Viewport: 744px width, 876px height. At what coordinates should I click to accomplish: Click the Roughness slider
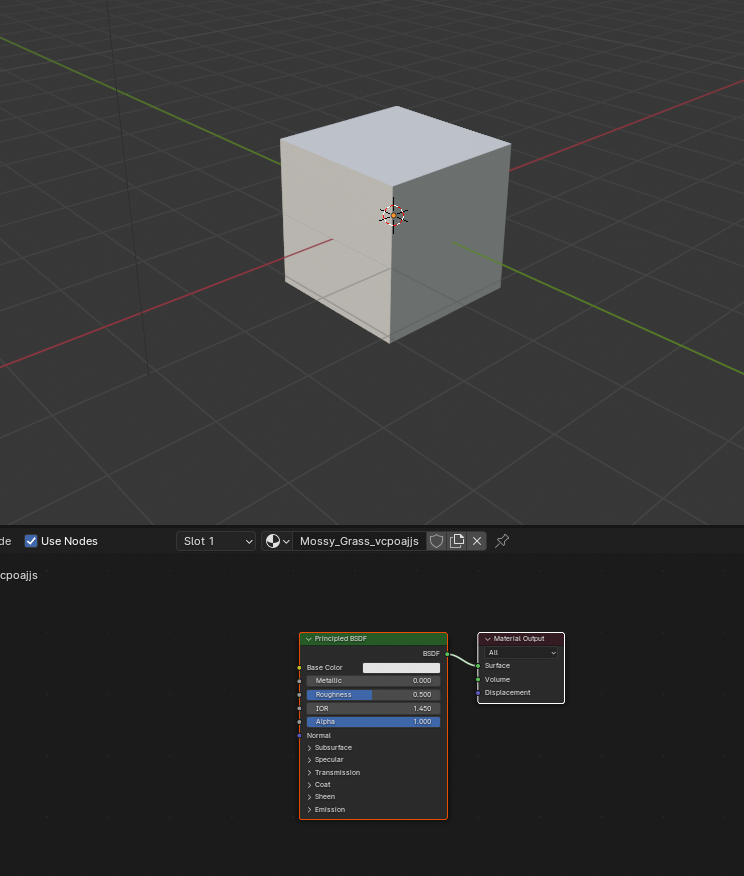click(x=373, y=694)
